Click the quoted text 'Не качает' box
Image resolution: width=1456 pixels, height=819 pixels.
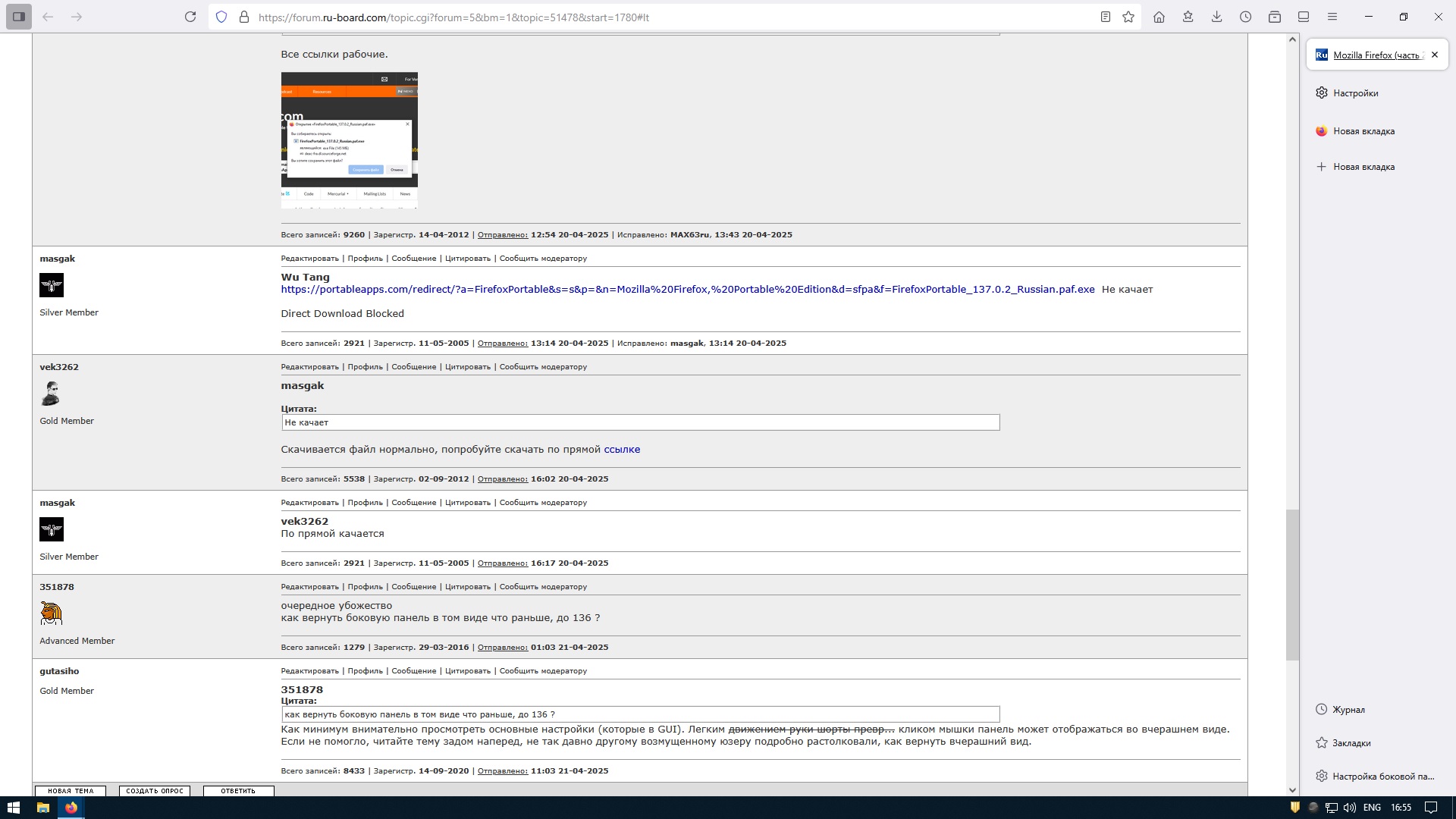pos(641,422)
